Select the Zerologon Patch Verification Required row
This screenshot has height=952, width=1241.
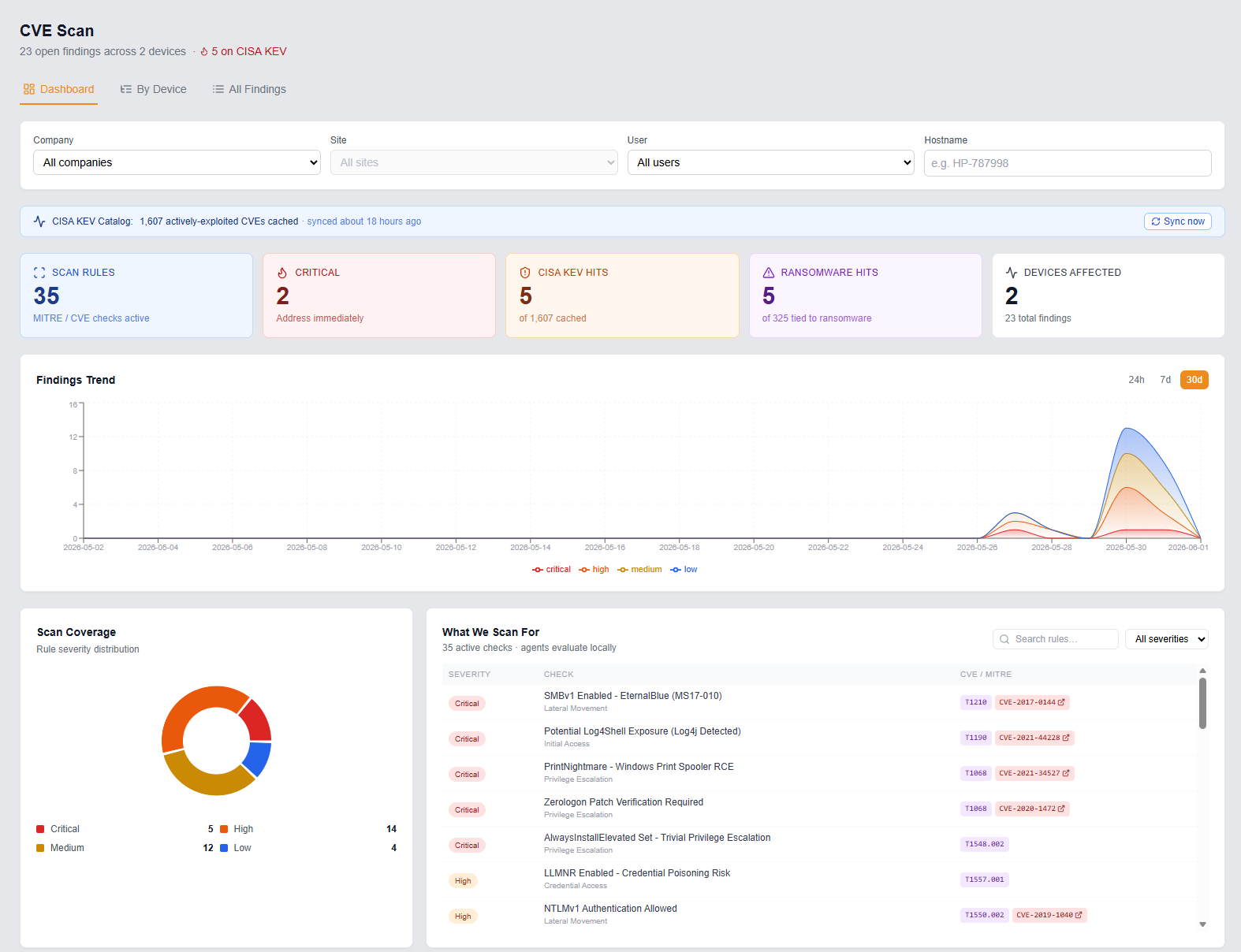[819, 809]
